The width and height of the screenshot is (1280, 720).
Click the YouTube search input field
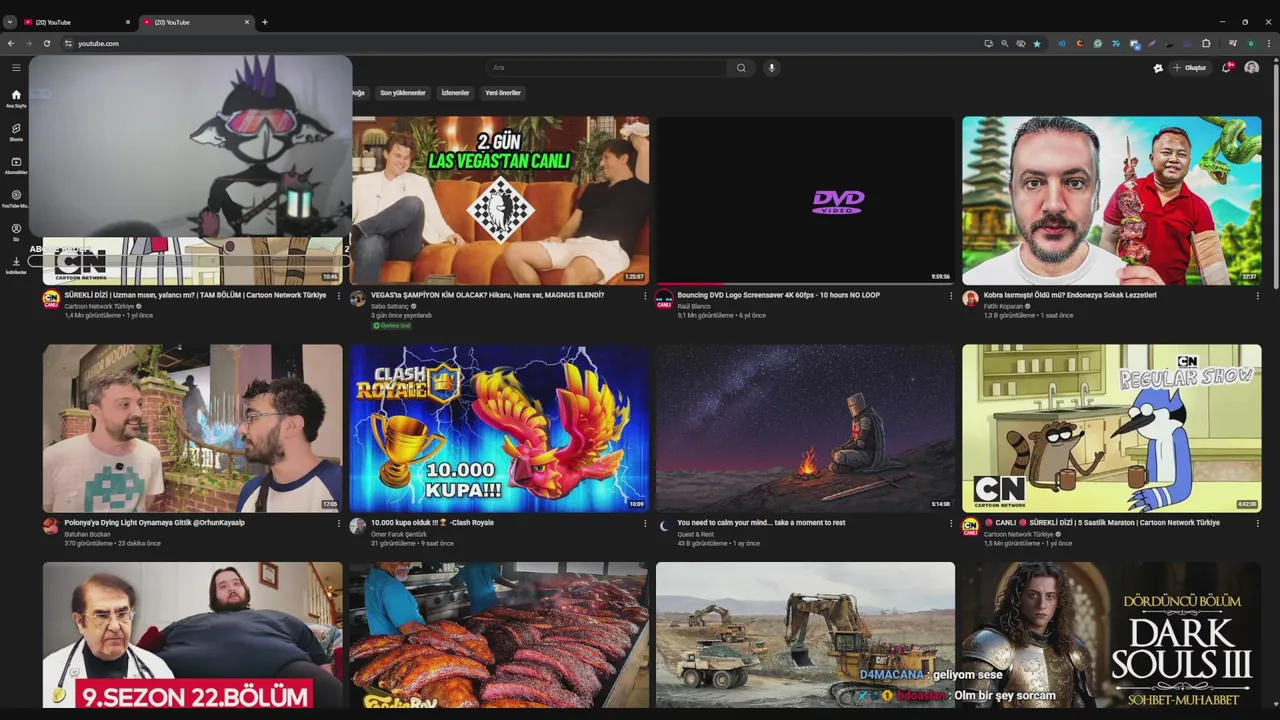(x=606, y=68)
